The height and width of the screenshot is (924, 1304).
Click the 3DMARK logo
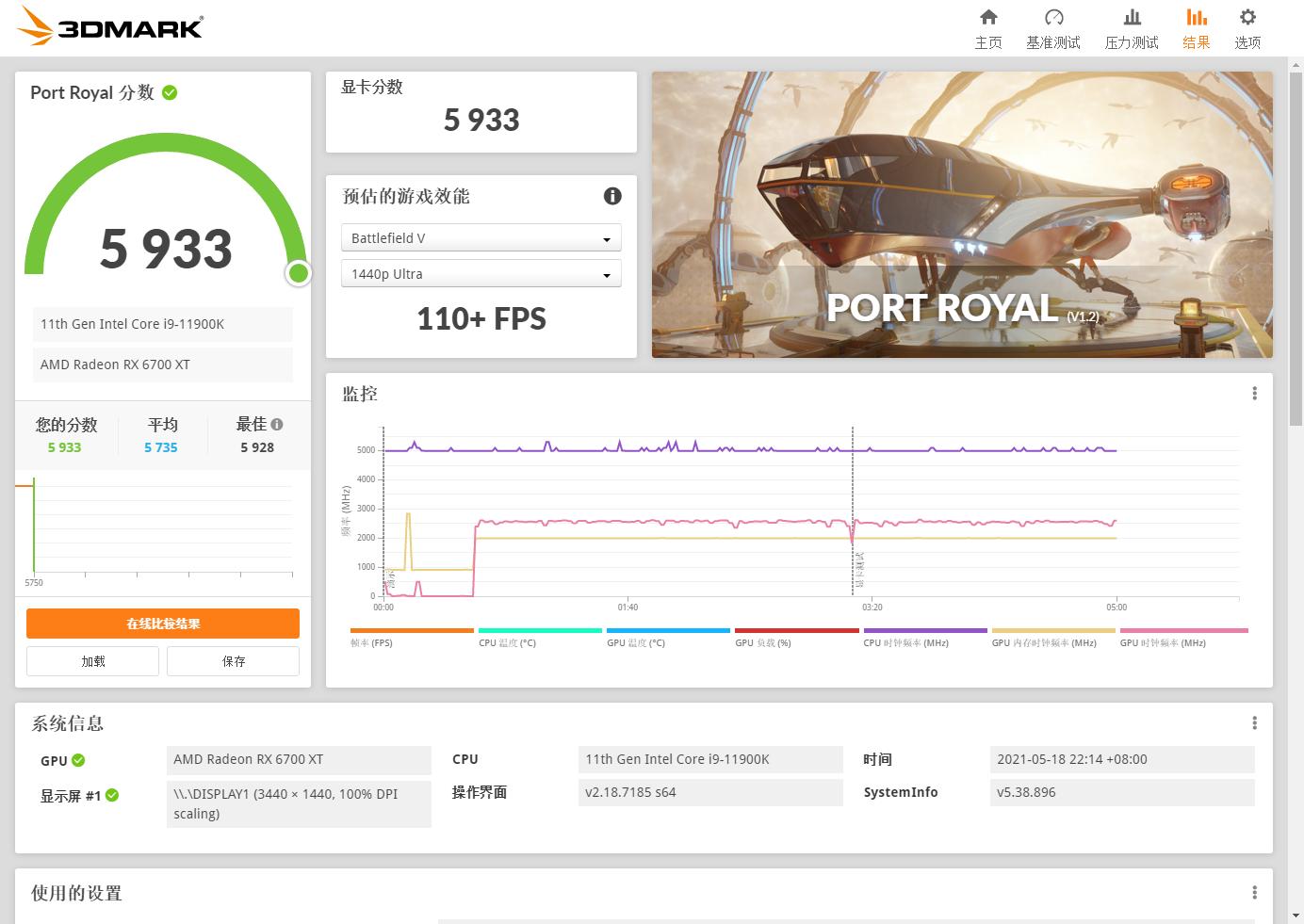(x=108, y=26)
